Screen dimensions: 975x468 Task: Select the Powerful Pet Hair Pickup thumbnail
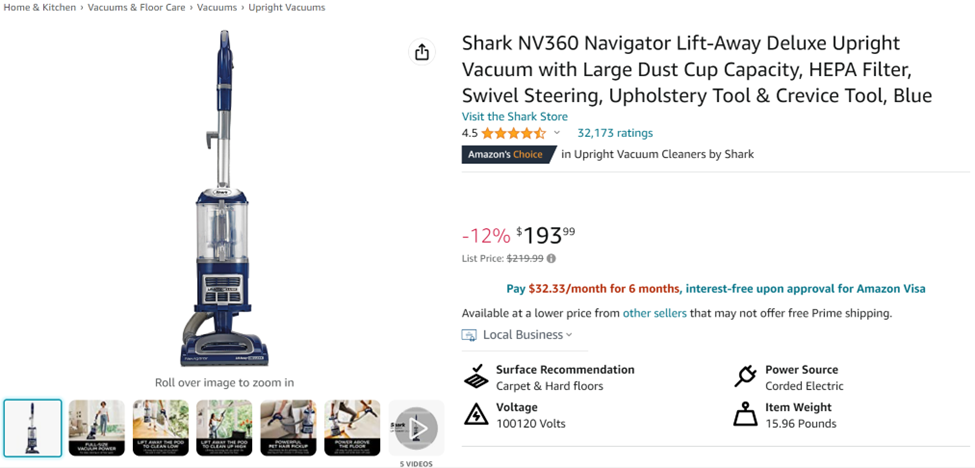[288, 428]
